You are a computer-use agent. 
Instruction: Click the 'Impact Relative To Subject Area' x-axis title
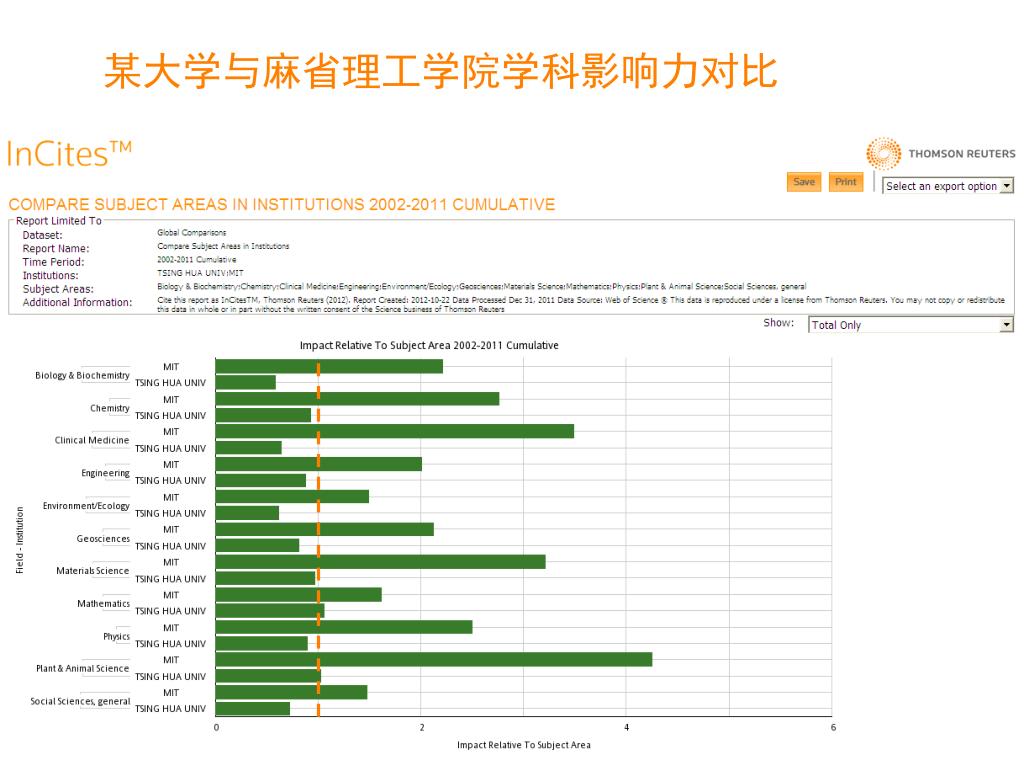click(x=524, y=744)
